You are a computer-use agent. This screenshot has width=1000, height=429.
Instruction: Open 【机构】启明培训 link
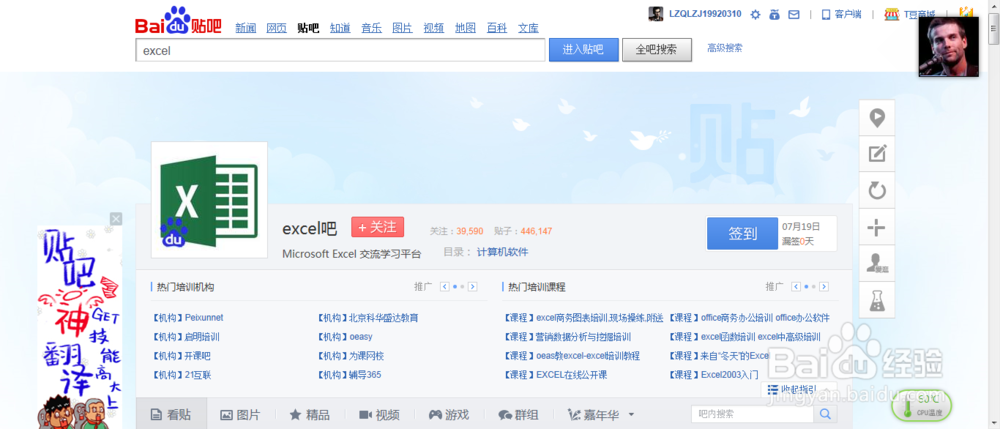[x=185, y=337]
